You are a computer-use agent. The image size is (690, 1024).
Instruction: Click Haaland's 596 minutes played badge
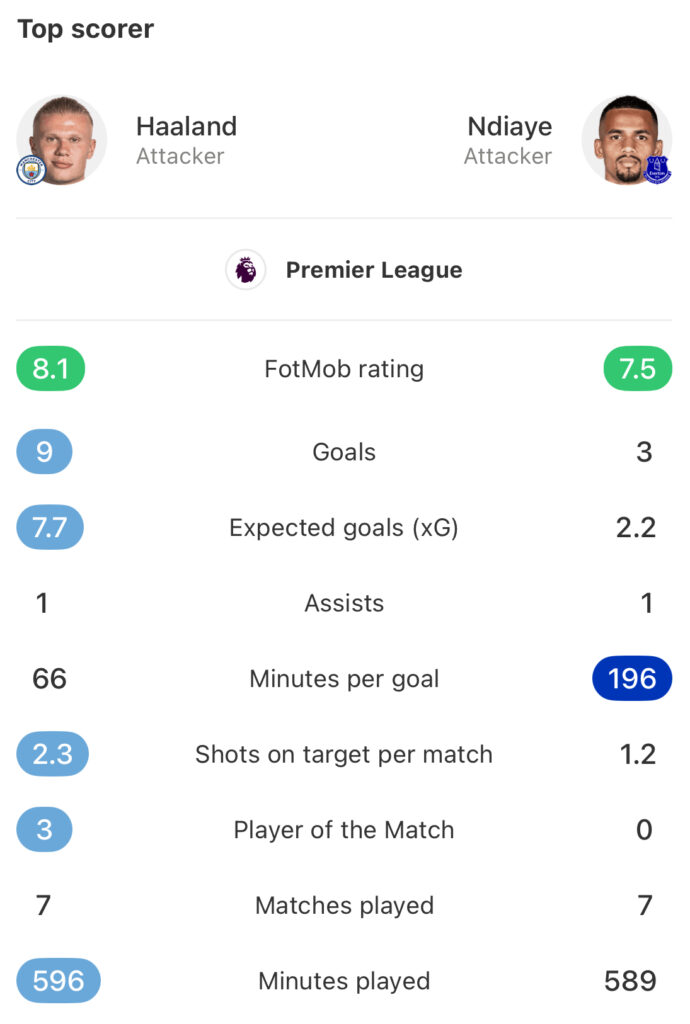point(58,981)
